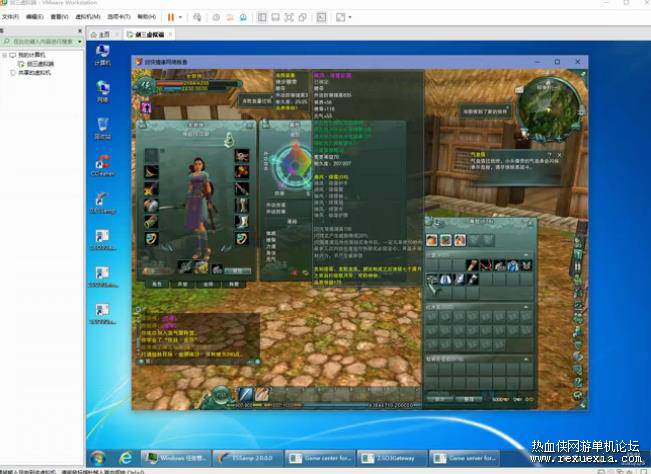Close the 主页 tab with its x
Screen dimensions: 651x474
[x=117, y=34]
